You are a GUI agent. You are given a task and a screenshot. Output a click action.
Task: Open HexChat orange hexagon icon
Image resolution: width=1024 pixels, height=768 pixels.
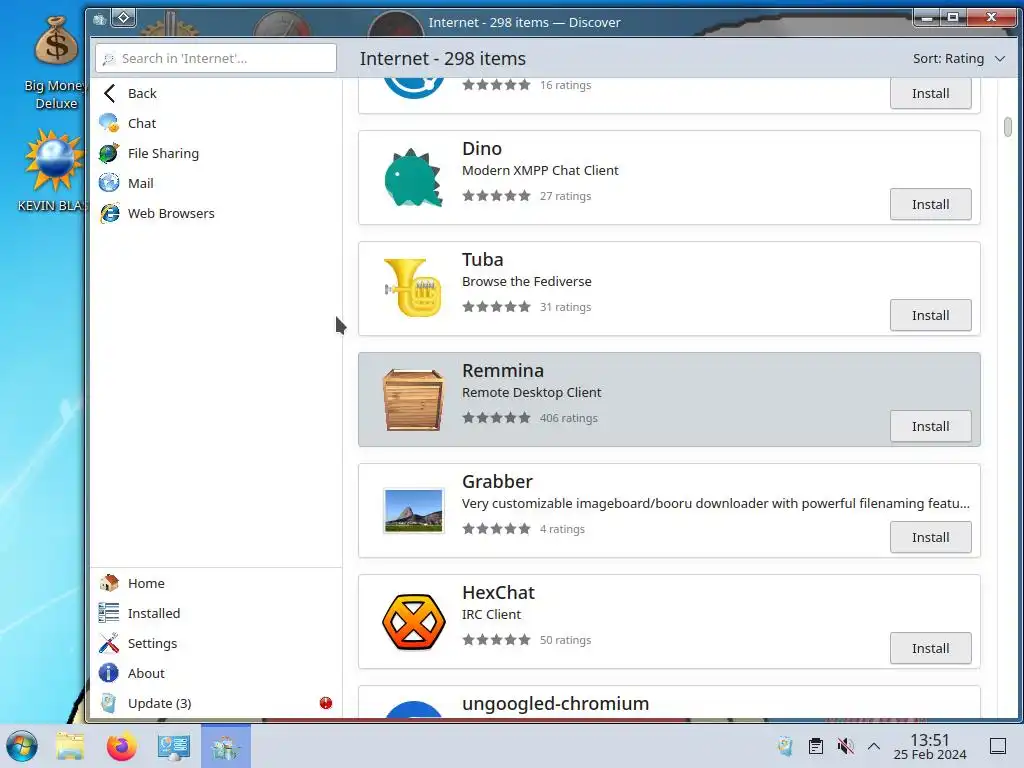pos(413,622)
